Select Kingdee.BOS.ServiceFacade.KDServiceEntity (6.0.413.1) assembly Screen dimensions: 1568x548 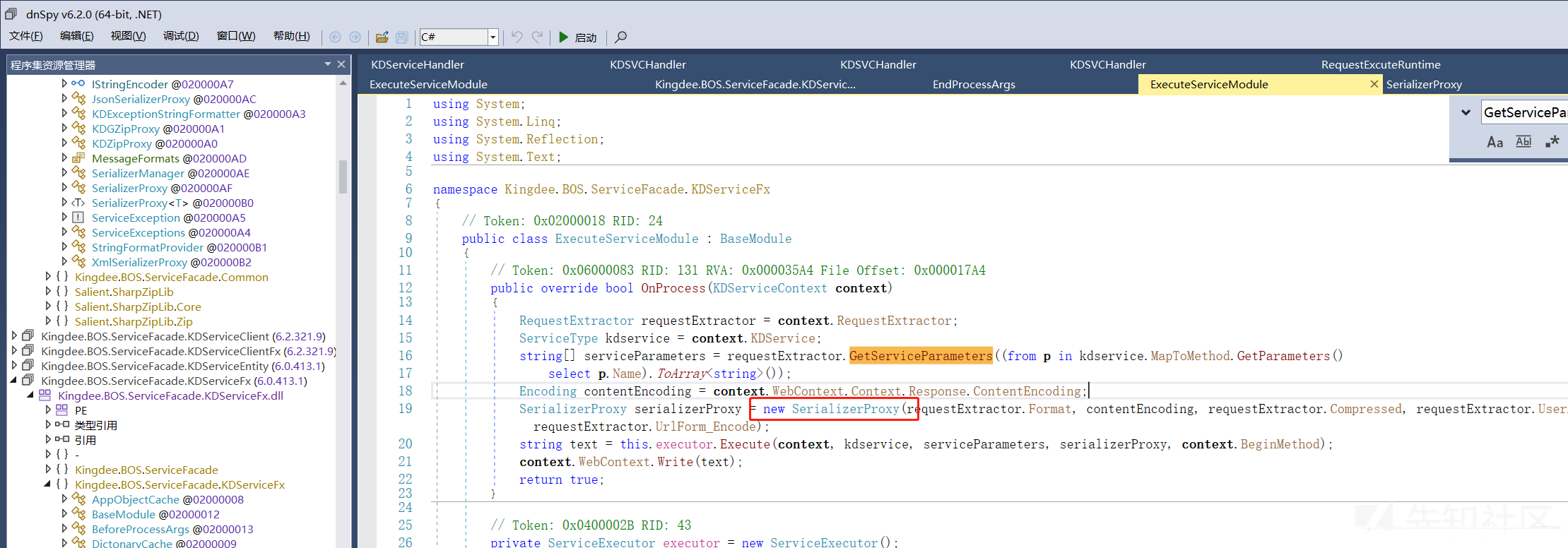tap(183, 366)
